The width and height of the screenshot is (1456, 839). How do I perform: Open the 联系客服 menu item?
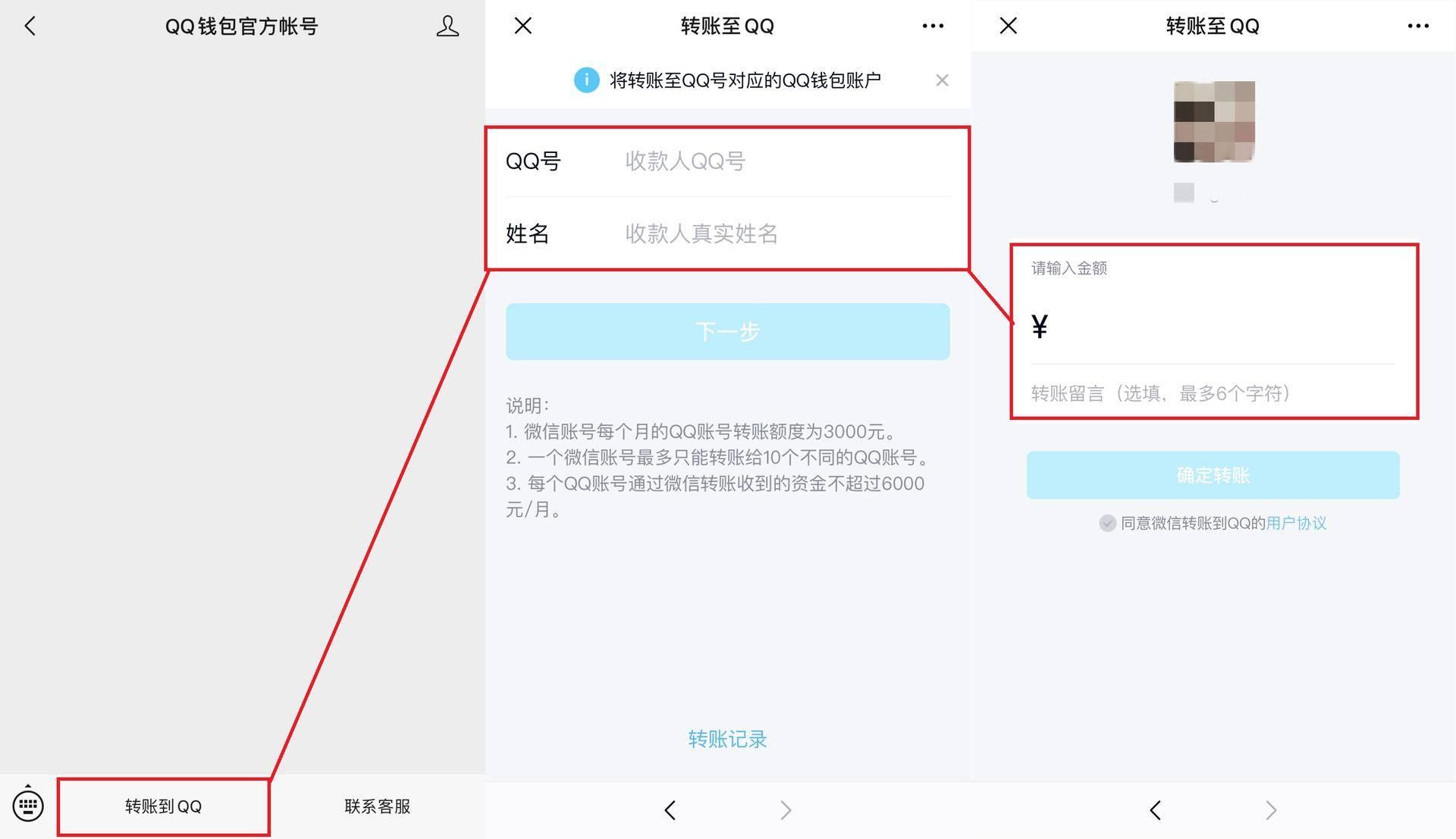(377, 806)
